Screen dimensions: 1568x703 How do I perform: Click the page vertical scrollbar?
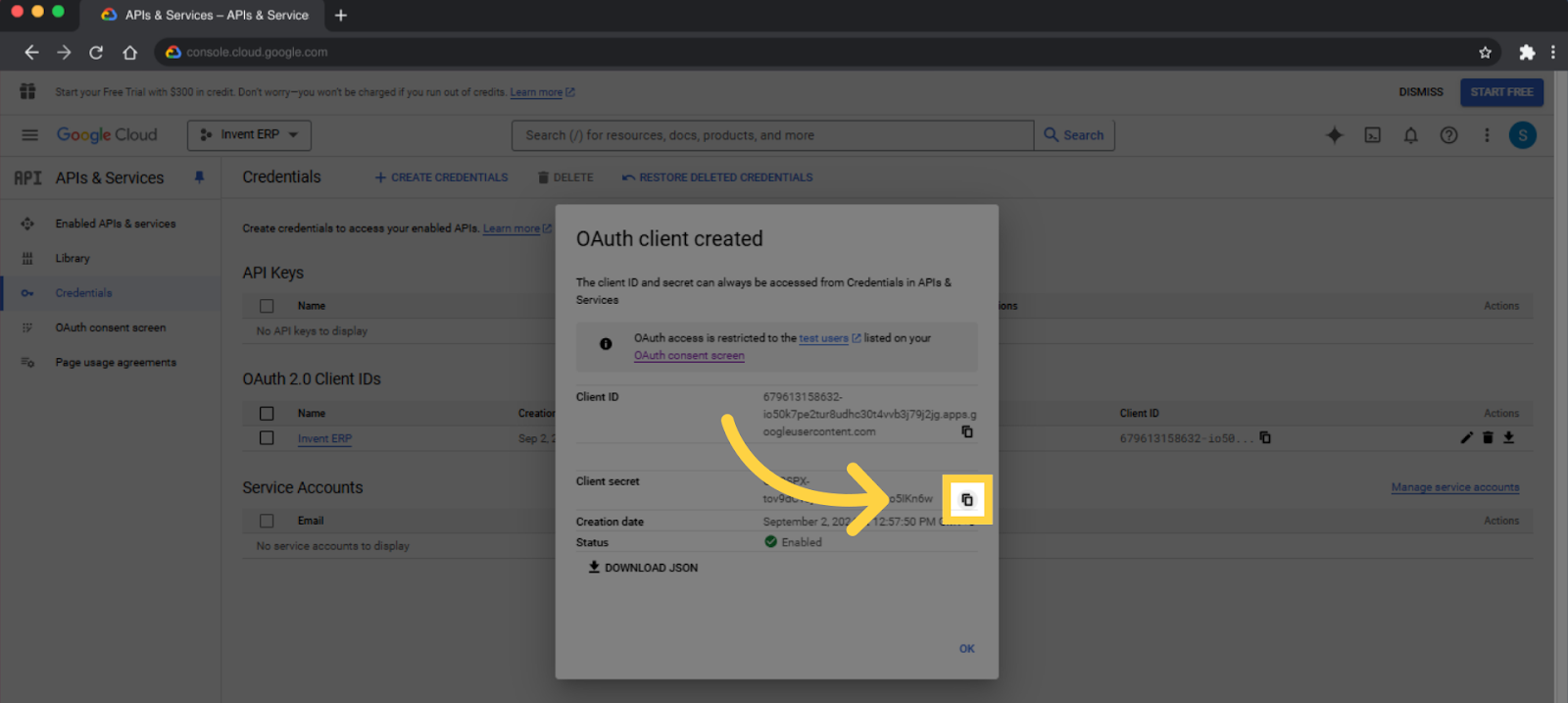pos(1560,386)
